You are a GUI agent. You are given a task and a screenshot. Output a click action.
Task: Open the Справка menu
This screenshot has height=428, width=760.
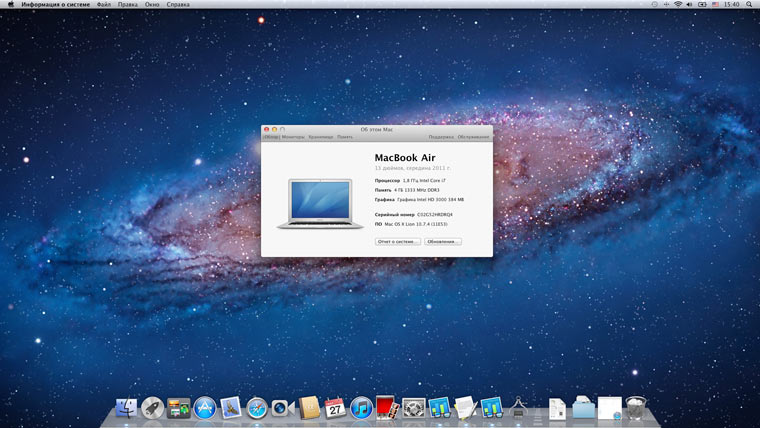(178, 4)
